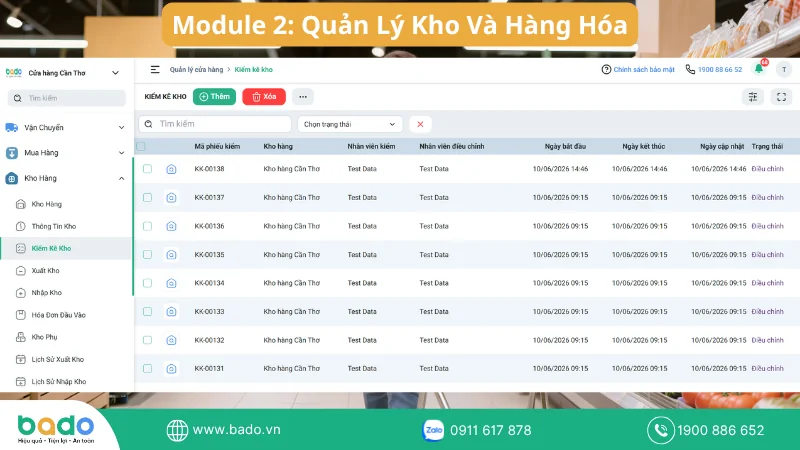Enter fullscreen view mode
The width and height of the screenshot is (800, 450).
[781, 97]
